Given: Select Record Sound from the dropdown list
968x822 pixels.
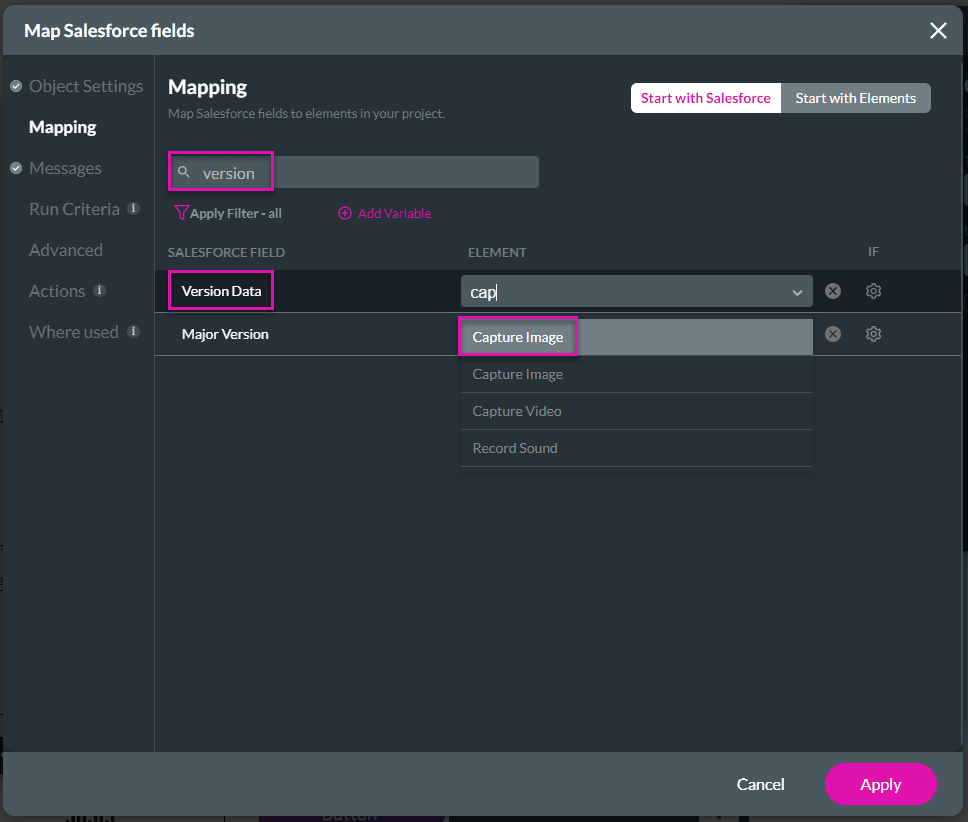Looking at the screenshot, I should pos(515,448).
